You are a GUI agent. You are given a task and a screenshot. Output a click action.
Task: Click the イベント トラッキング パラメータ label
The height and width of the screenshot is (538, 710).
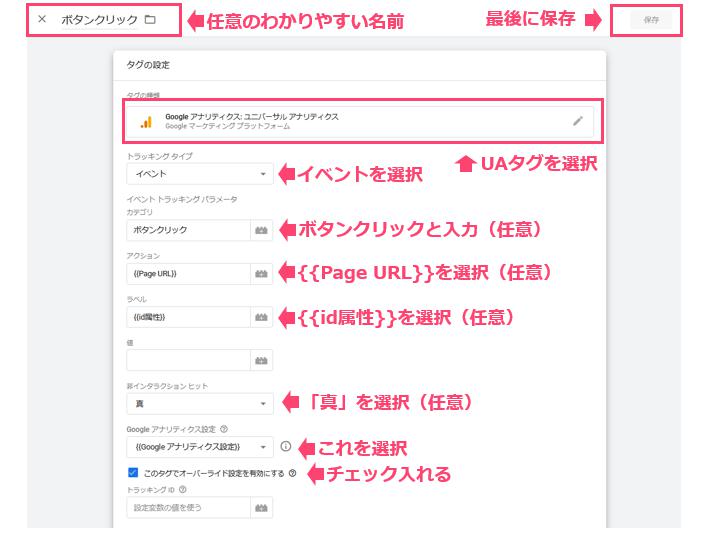point(182,199)
